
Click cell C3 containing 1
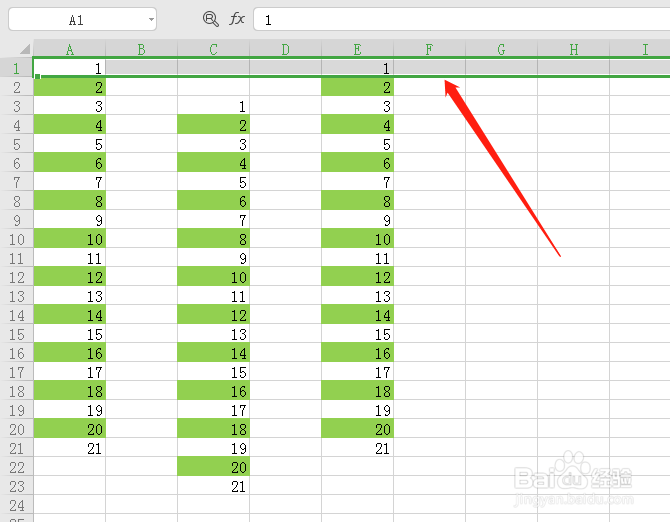point(213,106)
